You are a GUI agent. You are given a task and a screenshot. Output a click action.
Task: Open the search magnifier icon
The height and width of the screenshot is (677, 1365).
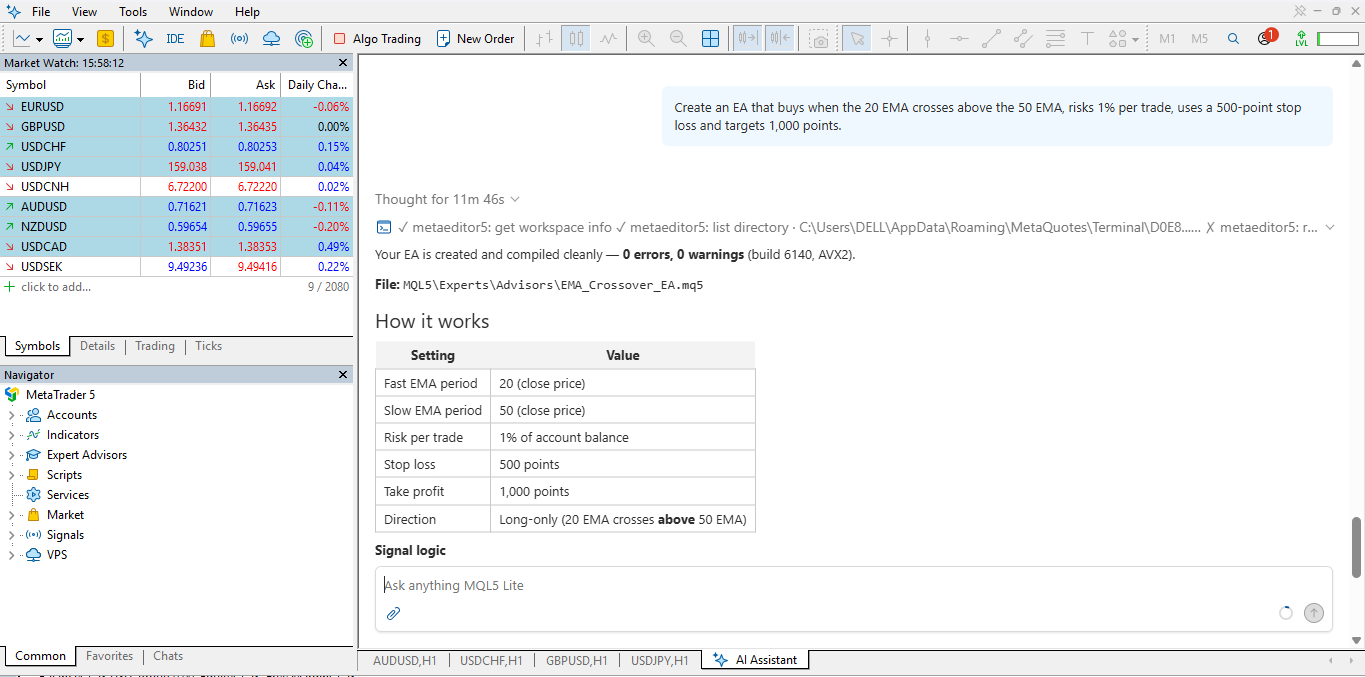[1233, 39]
